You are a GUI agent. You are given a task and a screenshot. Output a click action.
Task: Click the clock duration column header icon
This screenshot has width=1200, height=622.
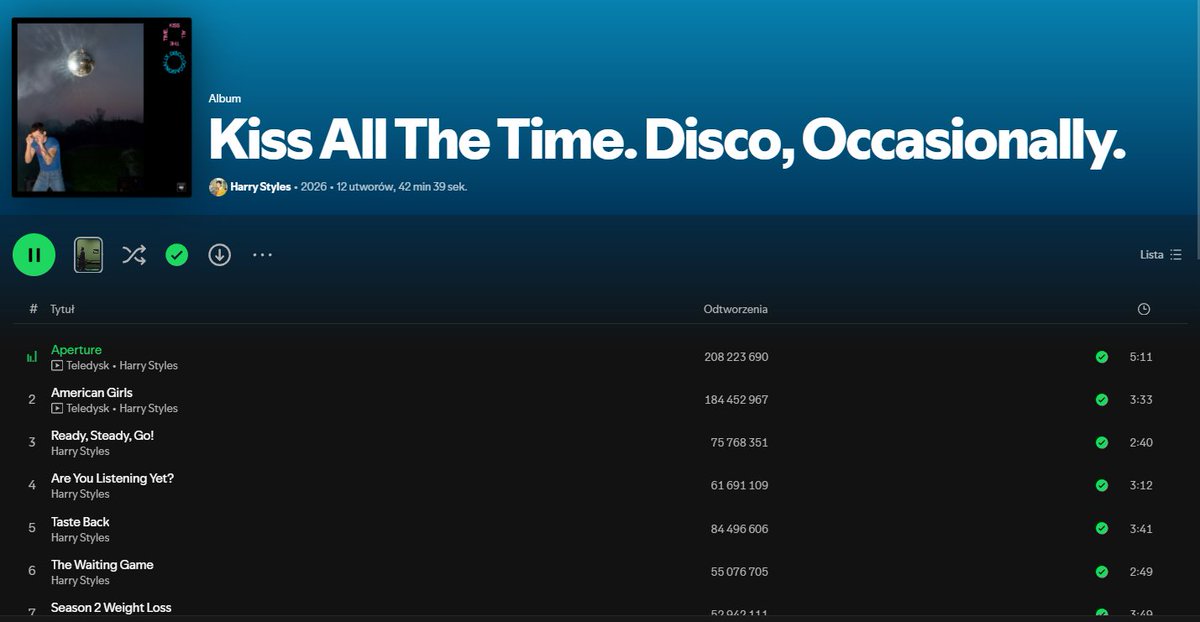pos(1144,309)
